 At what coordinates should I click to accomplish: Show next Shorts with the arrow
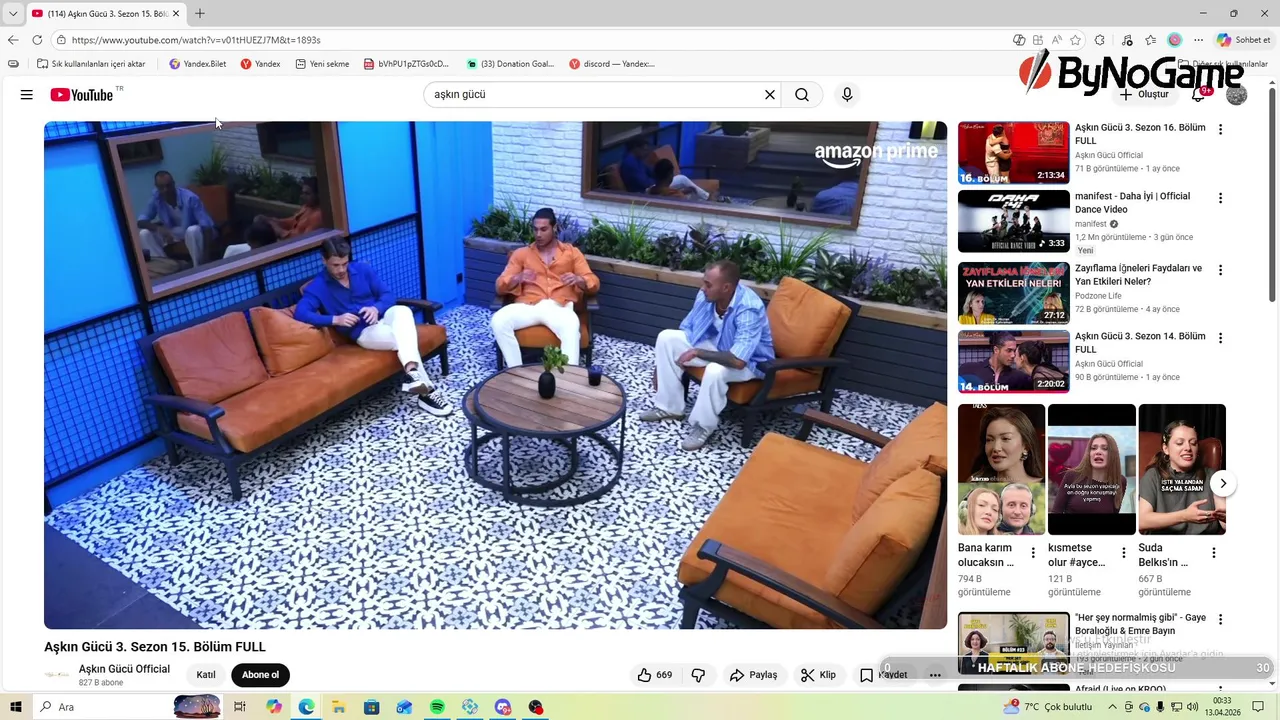(x=1223, y=483)
